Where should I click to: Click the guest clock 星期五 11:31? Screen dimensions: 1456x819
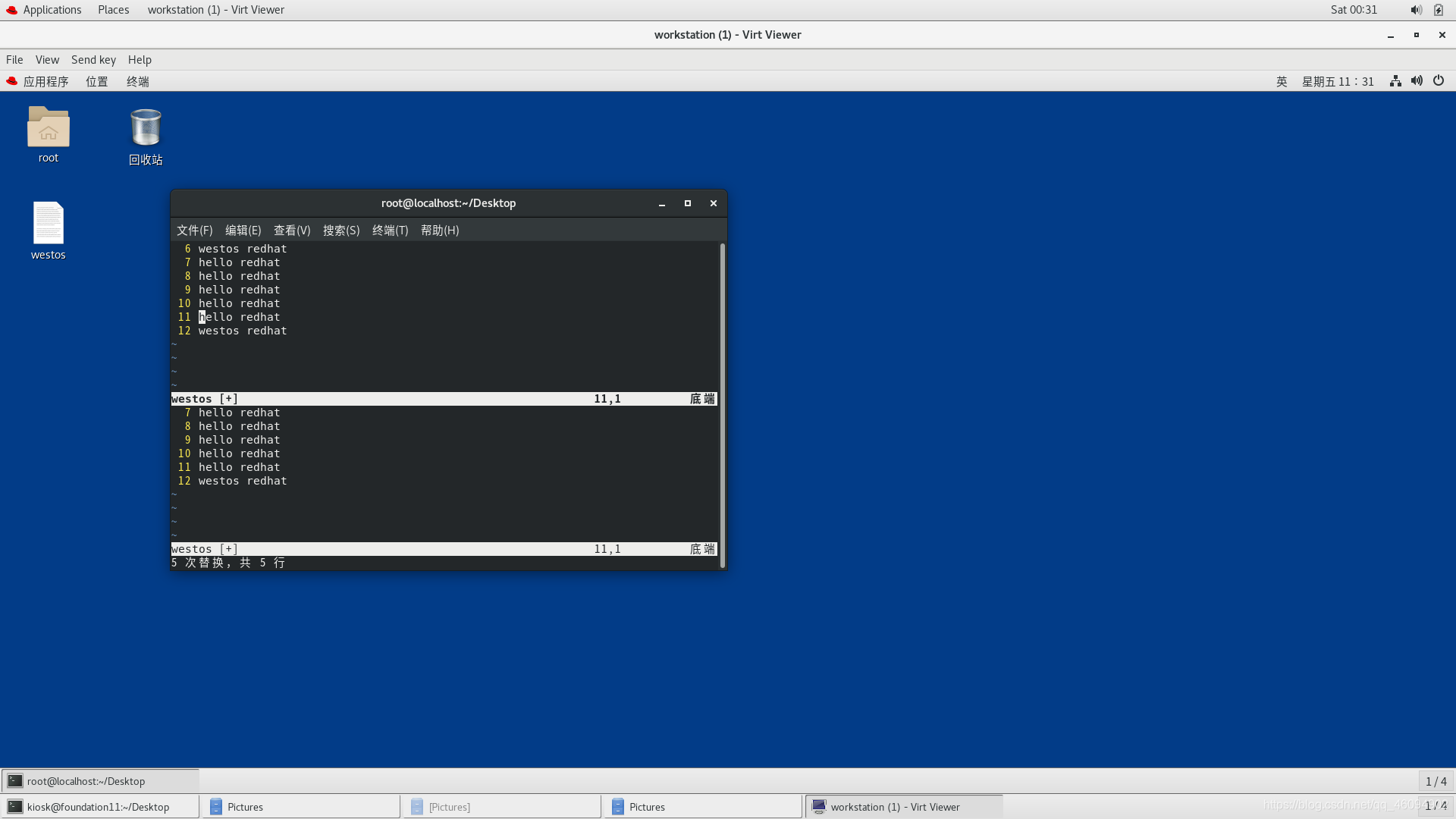pyautogui.click(x=1338, y=81)
